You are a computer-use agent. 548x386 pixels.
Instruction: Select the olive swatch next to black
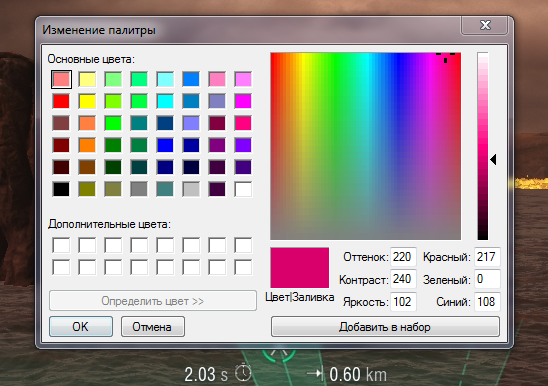click(x=87, y=189)
